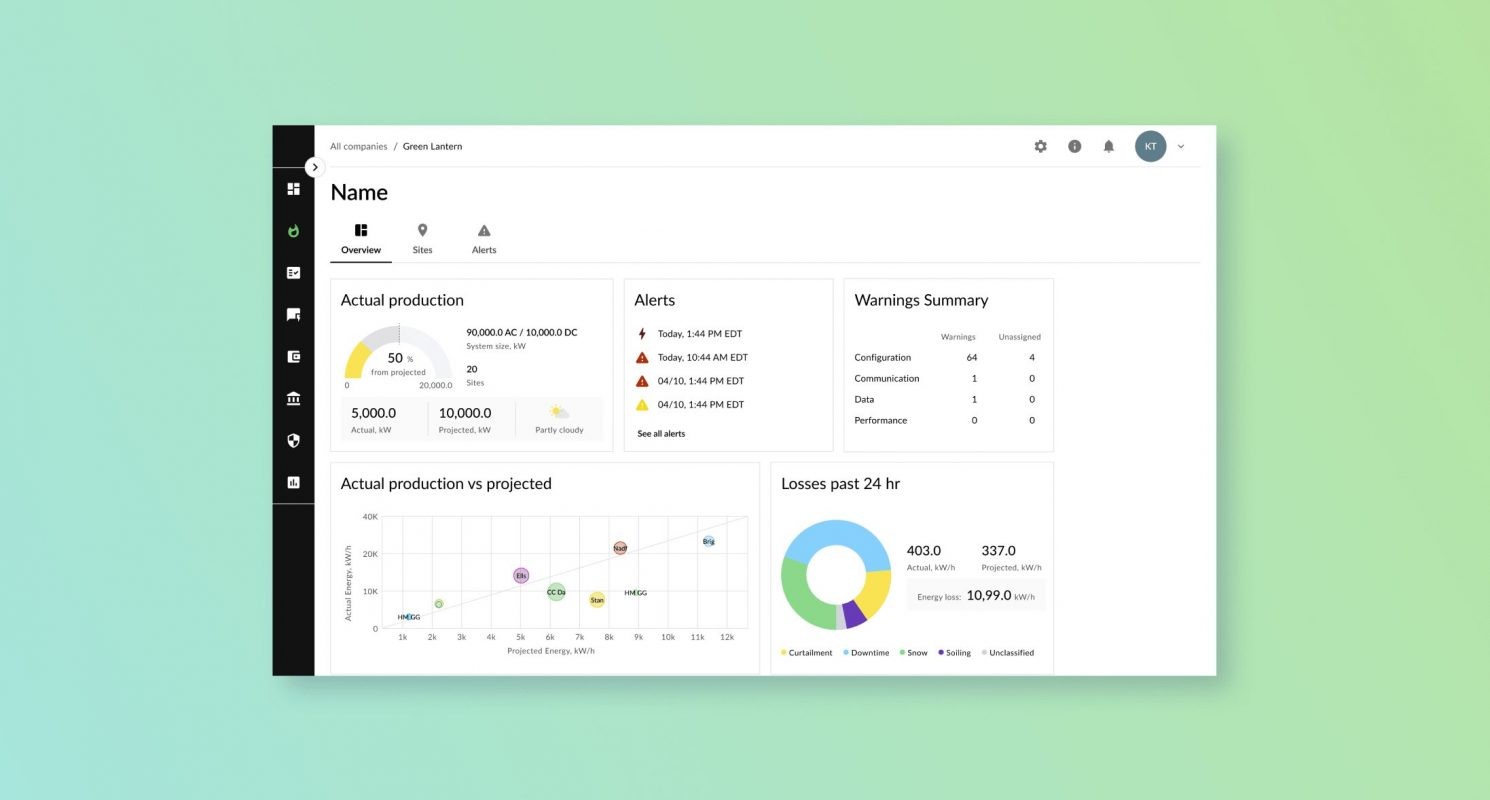This screenshot has height=800, width=1490.
Task: Select the Stan bubble on scatter chart
Action: 597,600
